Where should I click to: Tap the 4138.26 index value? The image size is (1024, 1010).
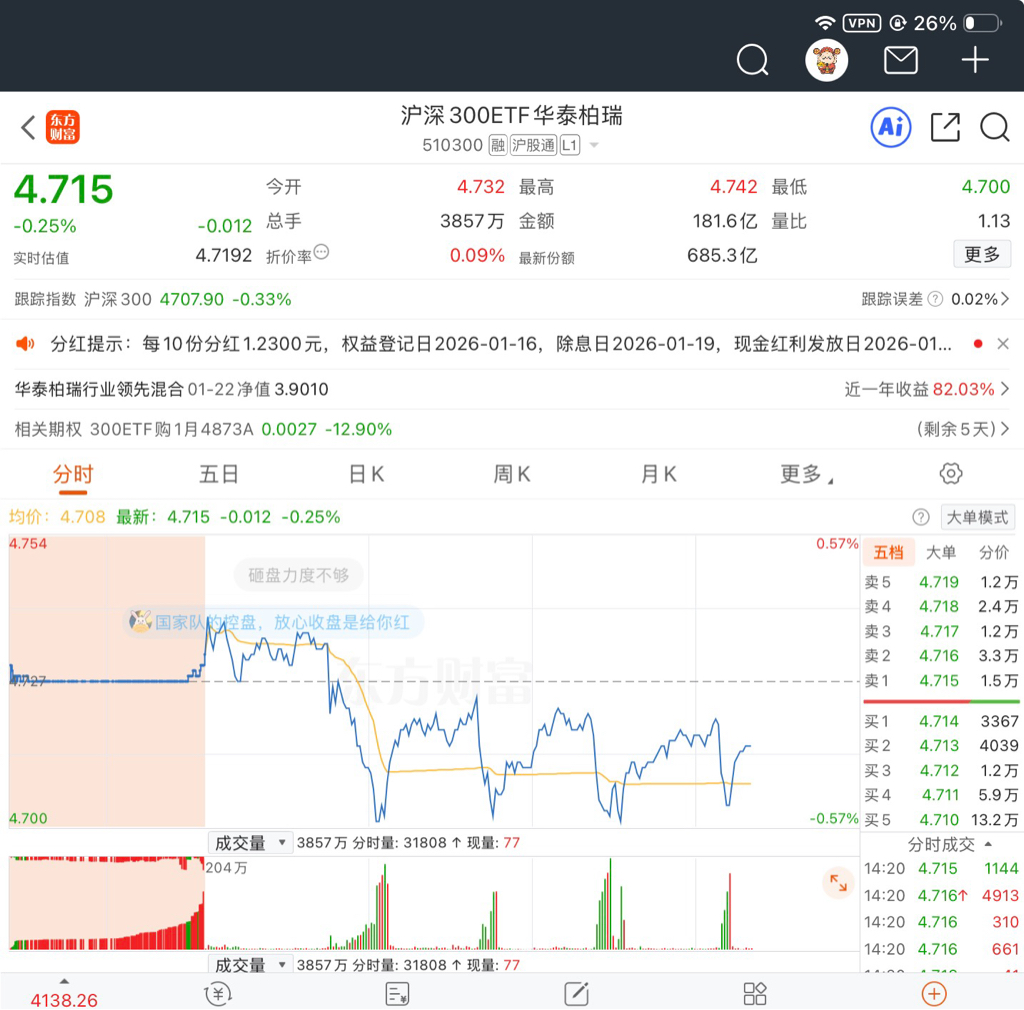point(64,1000)
